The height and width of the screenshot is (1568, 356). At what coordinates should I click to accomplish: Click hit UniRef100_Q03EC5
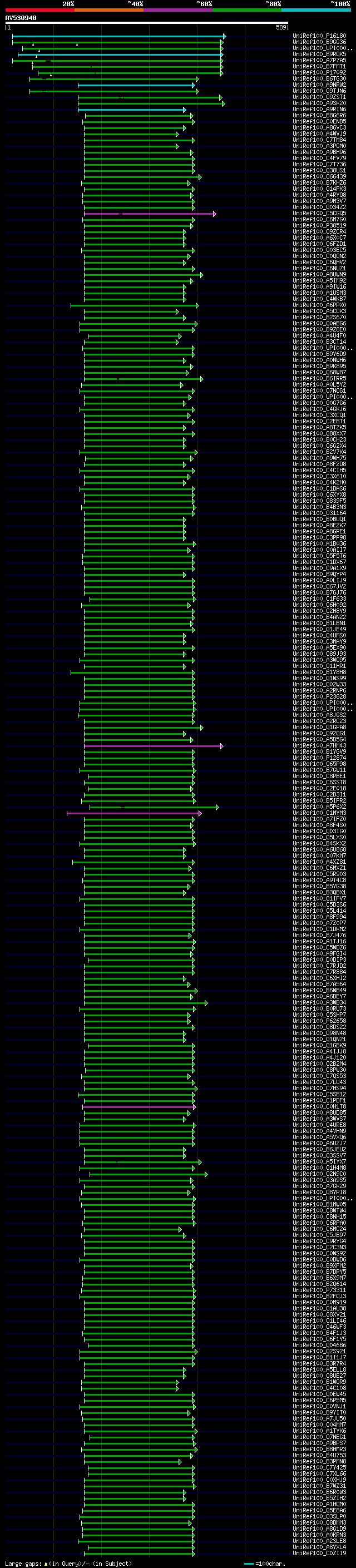point(319,250)
